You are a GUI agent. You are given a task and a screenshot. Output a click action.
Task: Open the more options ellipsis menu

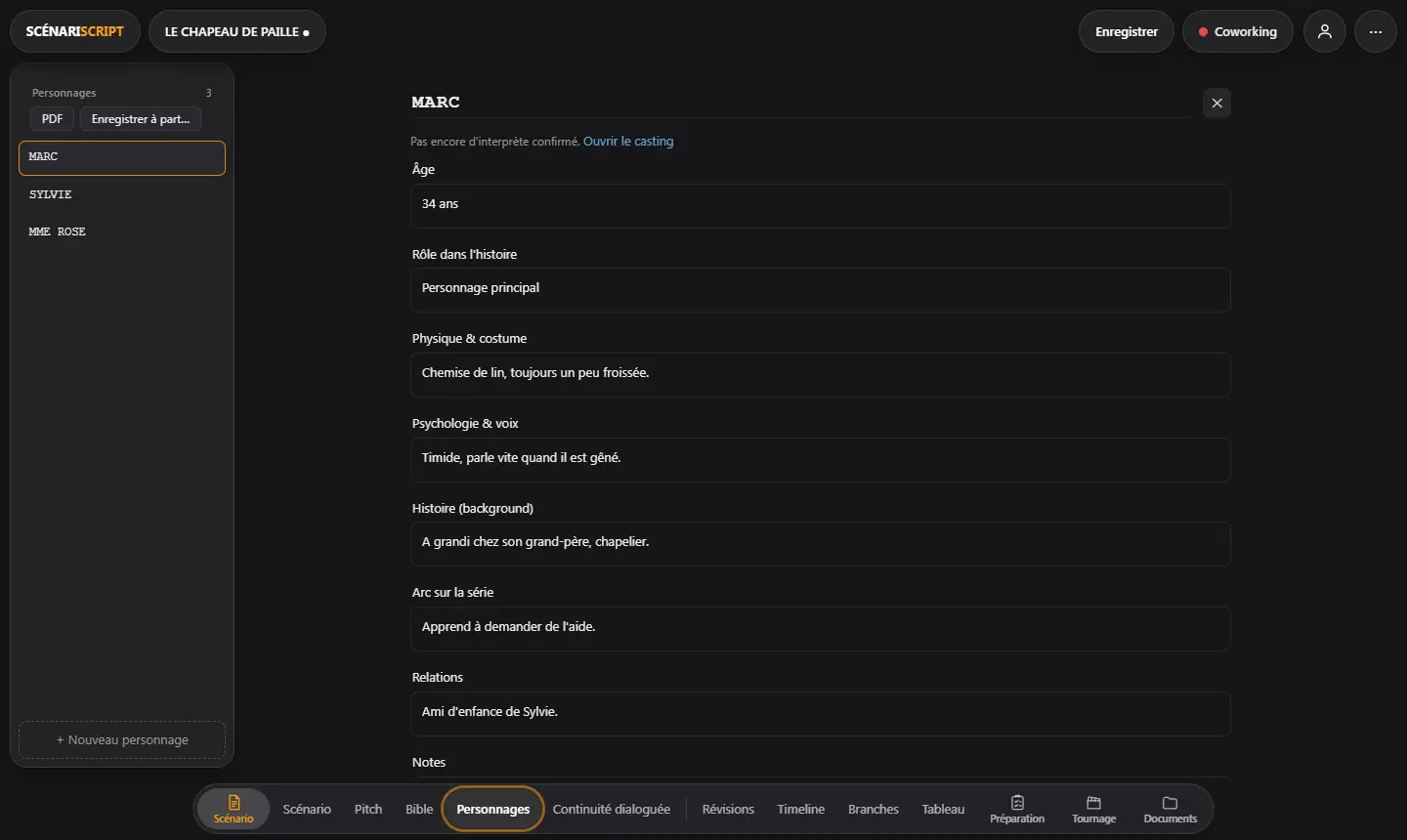click(1376, 31)
